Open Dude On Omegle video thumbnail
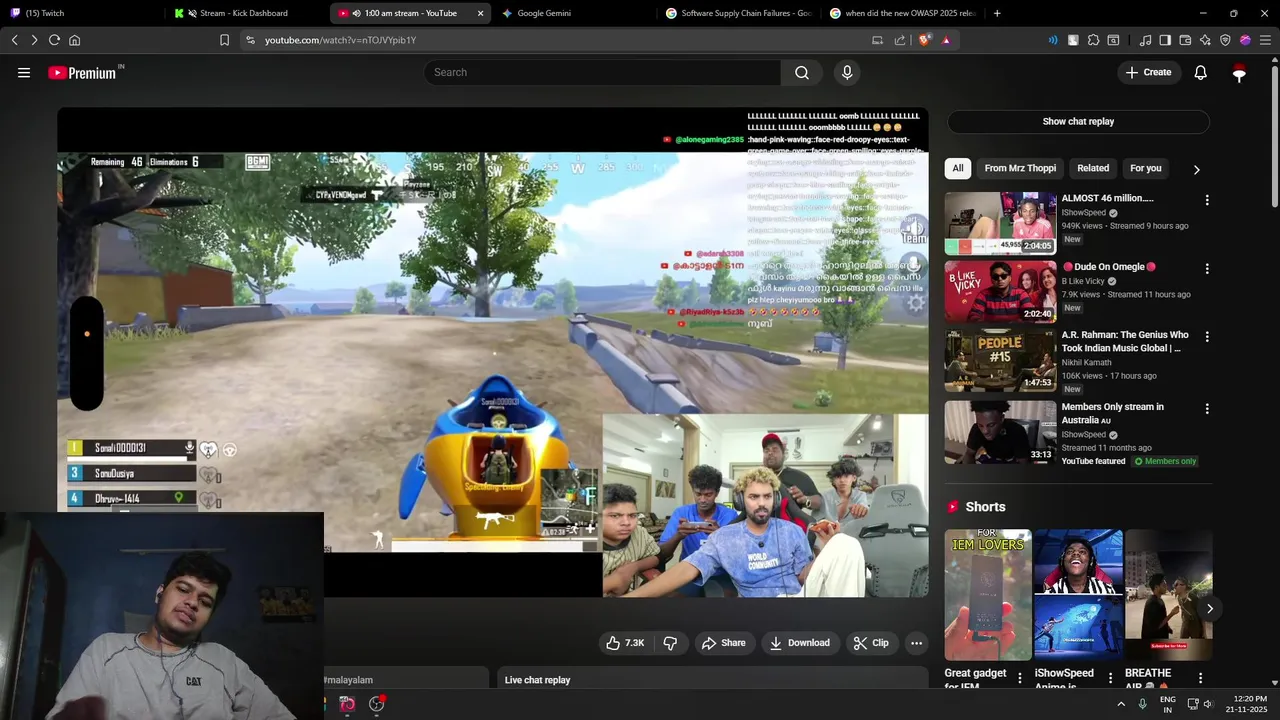The width and height of the screenshot is (1280, 720). click(1000, 292)
